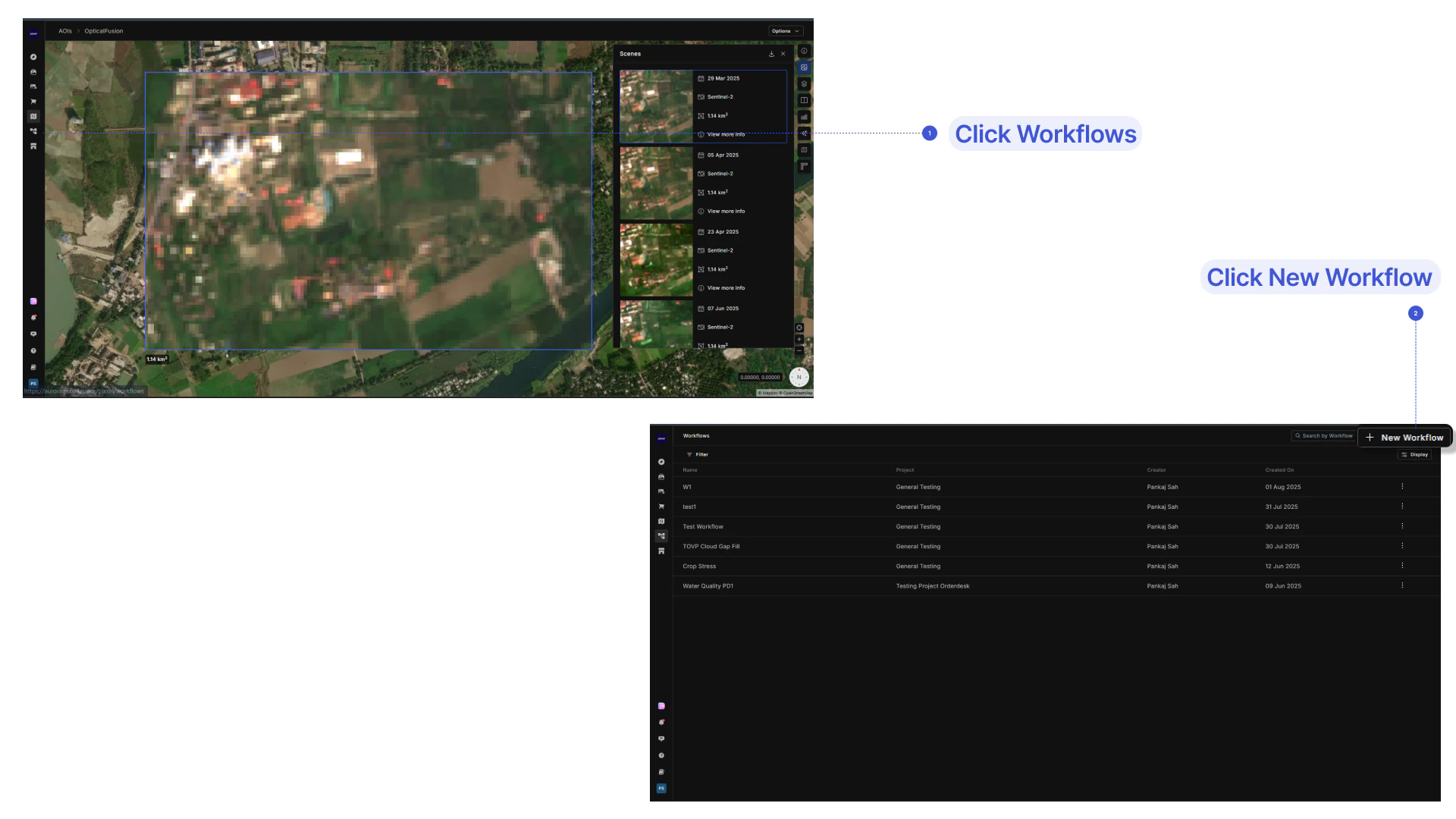
Task: Select the split-view compare tool
Action: tap(804, 100)
